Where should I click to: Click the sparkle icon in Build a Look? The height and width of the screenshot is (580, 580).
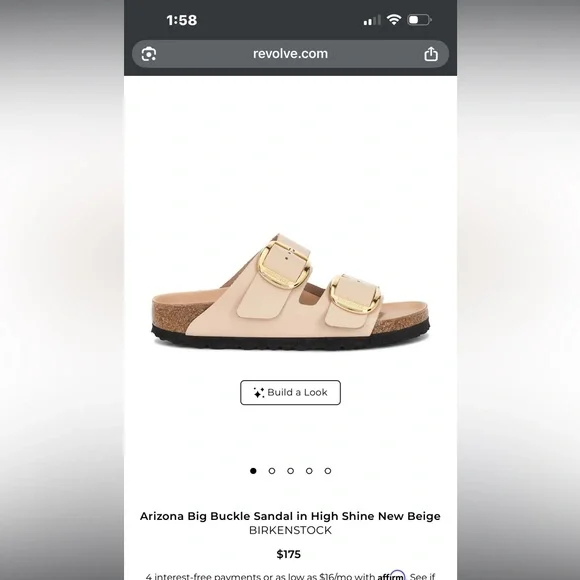coord(259,392)
